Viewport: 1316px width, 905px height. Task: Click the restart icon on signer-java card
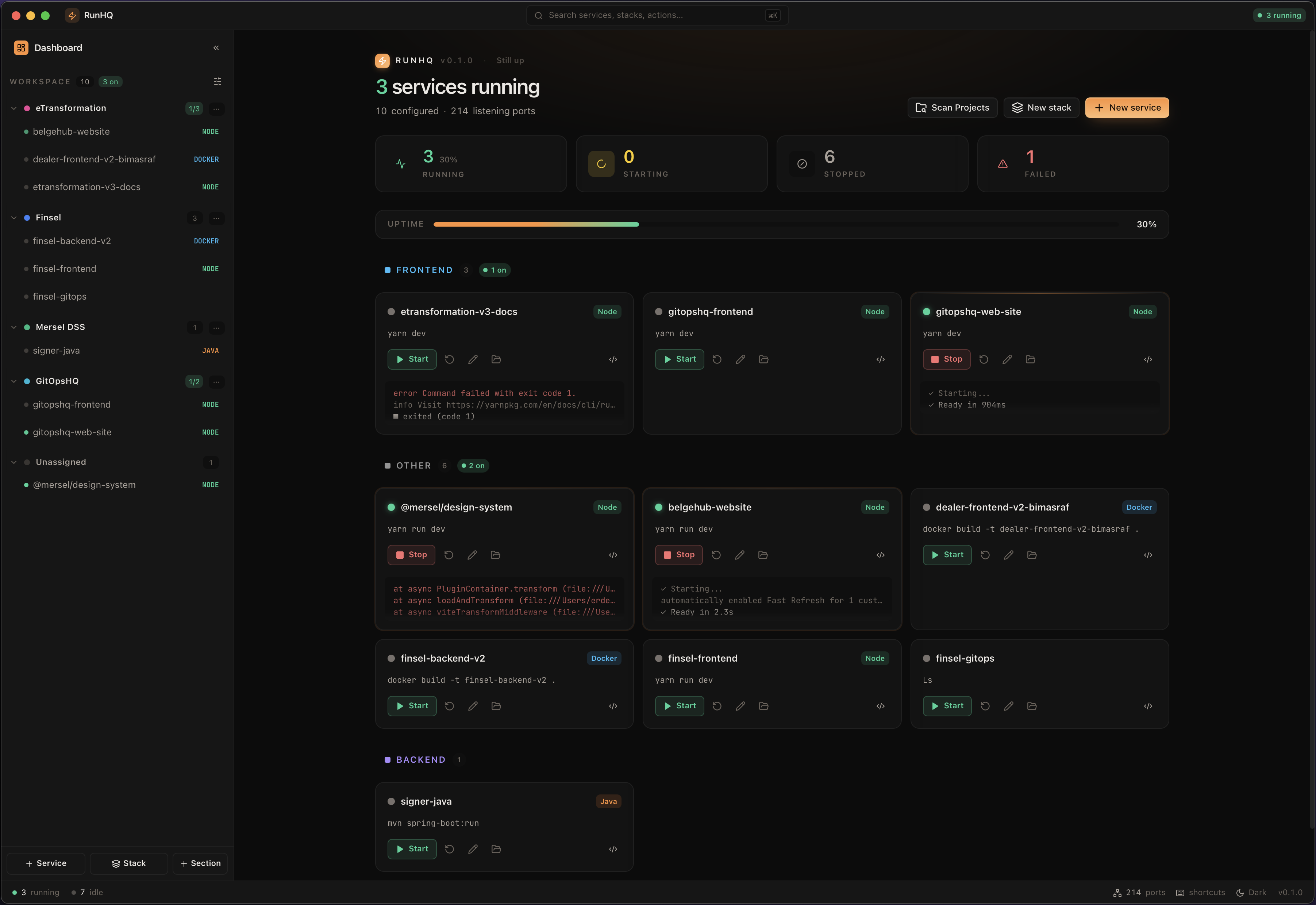[x=450, y=849]
